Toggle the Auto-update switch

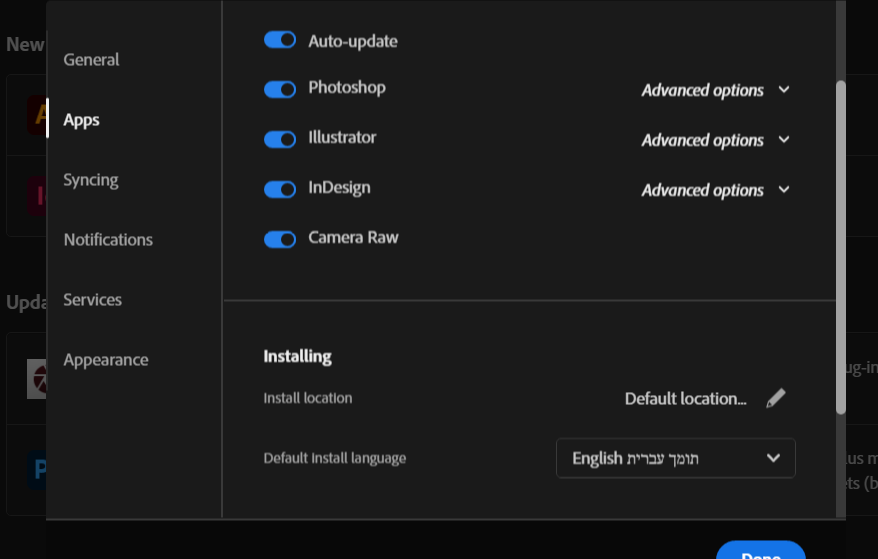coord(280,40)
